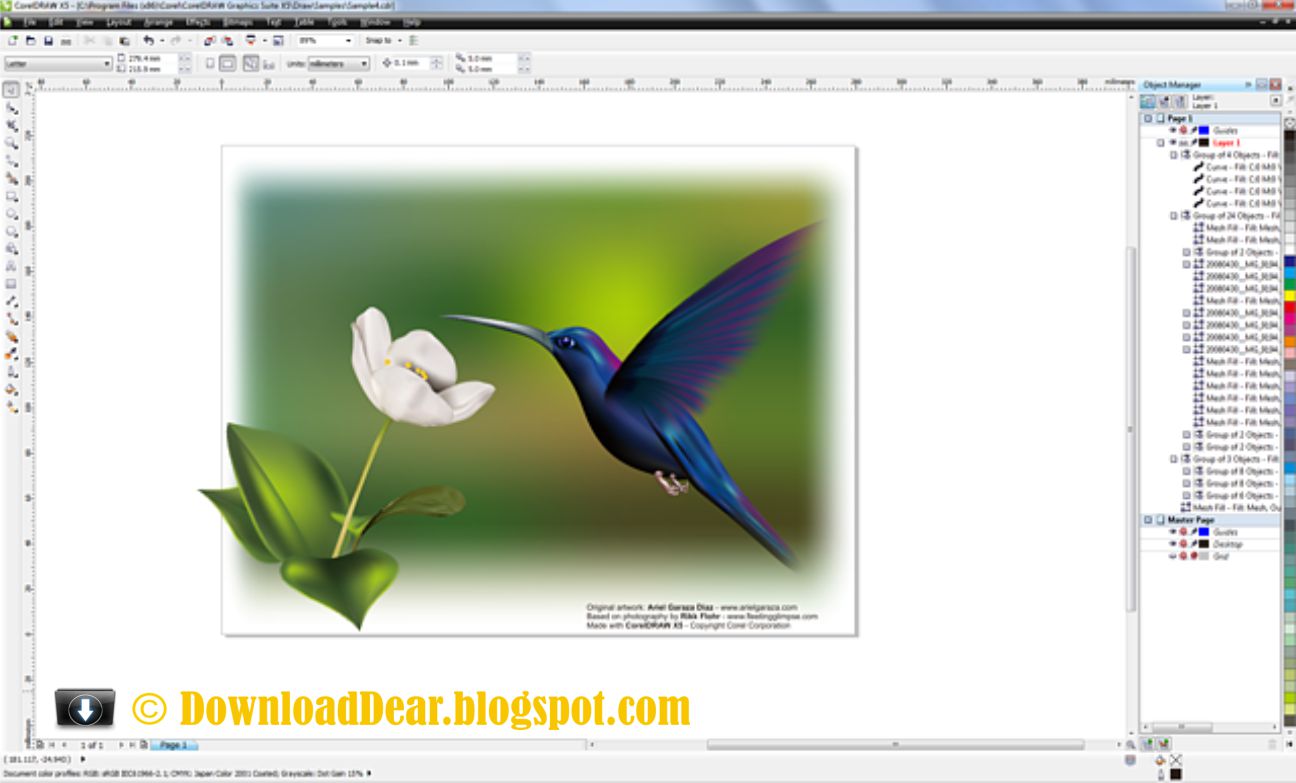This screenshot has width=1296, height=783.
Task: Select the Polygon tool
Action: click(12, 231)
